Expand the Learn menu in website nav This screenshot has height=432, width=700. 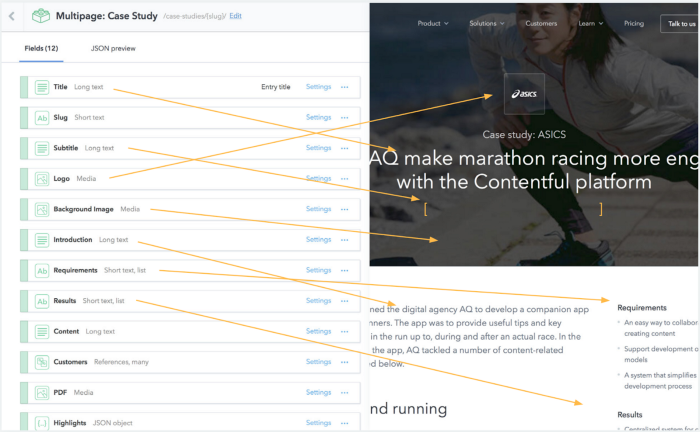[x=591, y=24]
